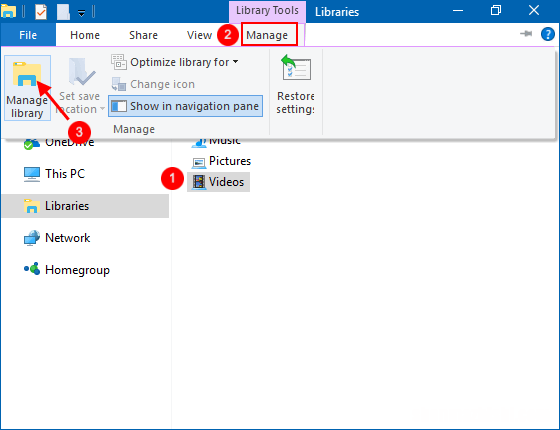The width and height of the screenshot is (560, 430).
Task: Select the Videos library
Action: pyautogui.click(x=218, y=182)
